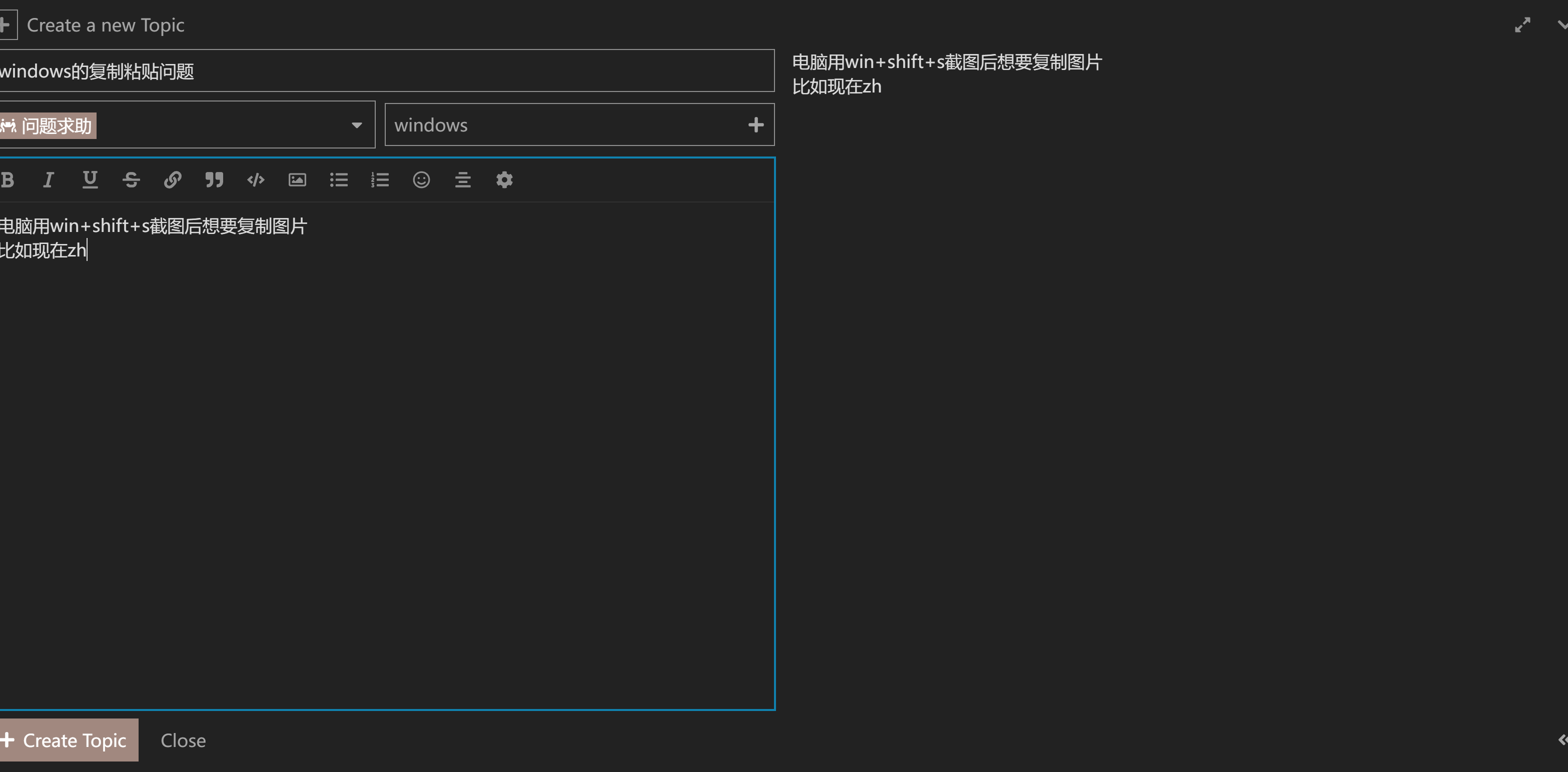Open editor settings gear icon
Viewport: 1568px width, 772px height.
click(504, 180)
